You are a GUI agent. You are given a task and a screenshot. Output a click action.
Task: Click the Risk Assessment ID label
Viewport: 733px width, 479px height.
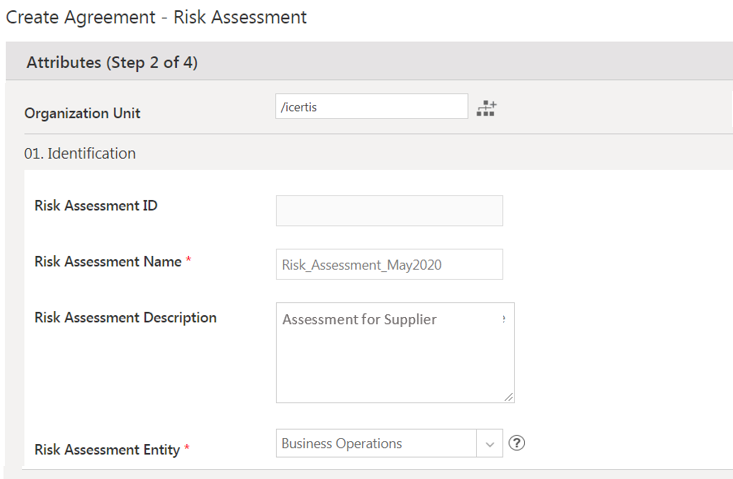pos(96,206)
